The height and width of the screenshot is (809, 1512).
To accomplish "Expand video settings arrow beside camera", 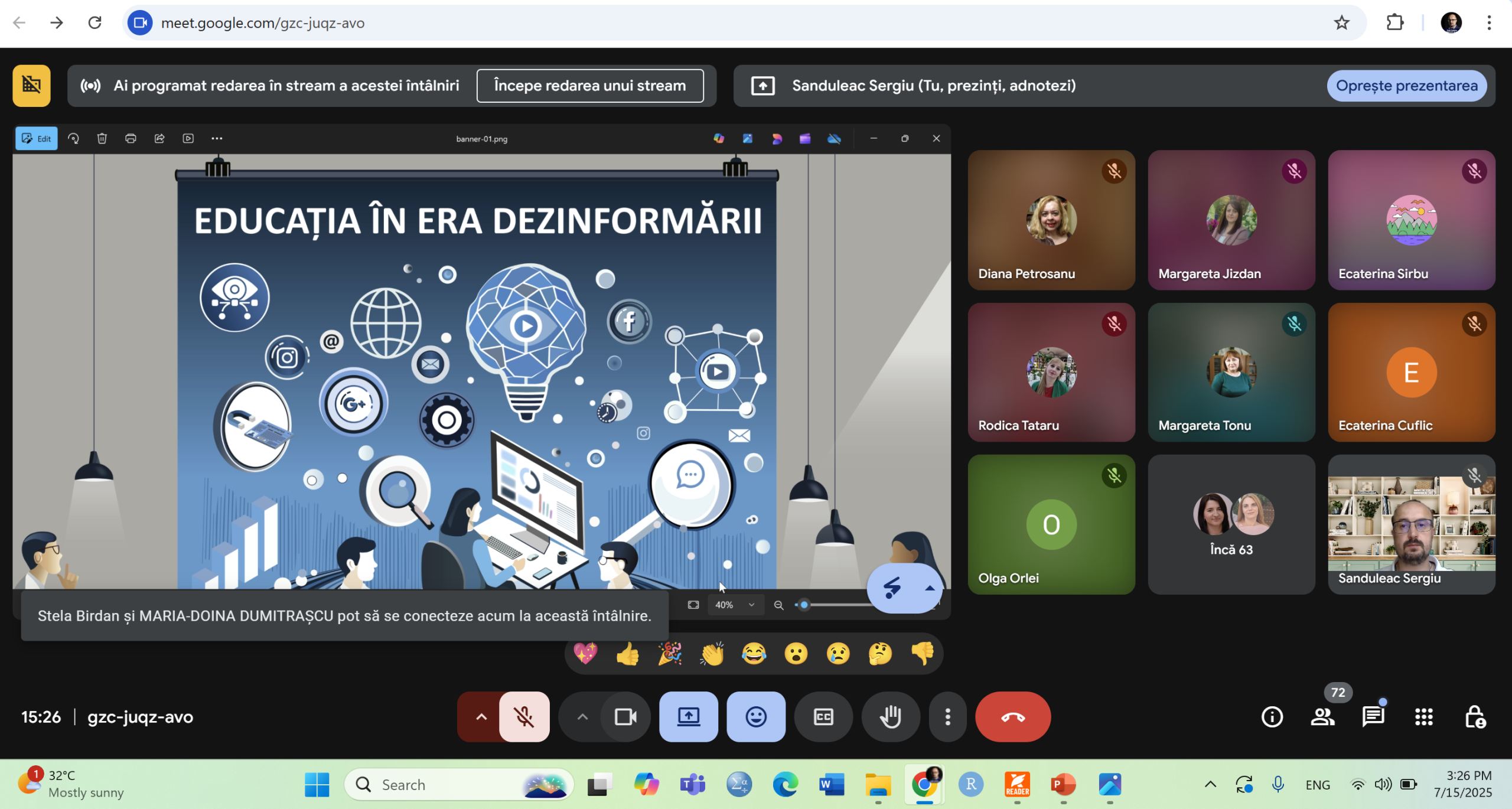I will [582, 717].
